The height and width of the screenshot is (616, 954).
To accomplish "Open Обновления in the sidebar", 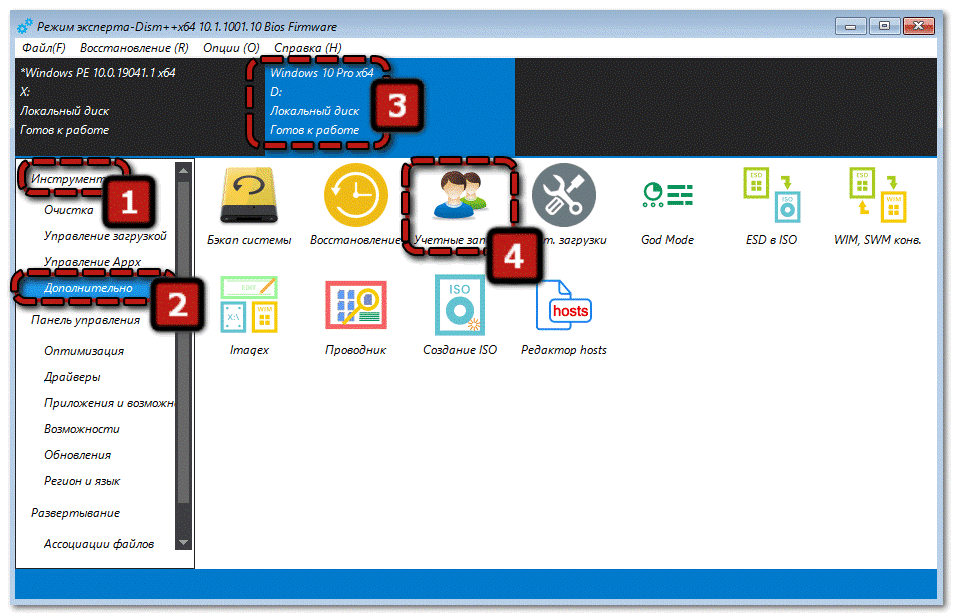I will click(77, 455).
